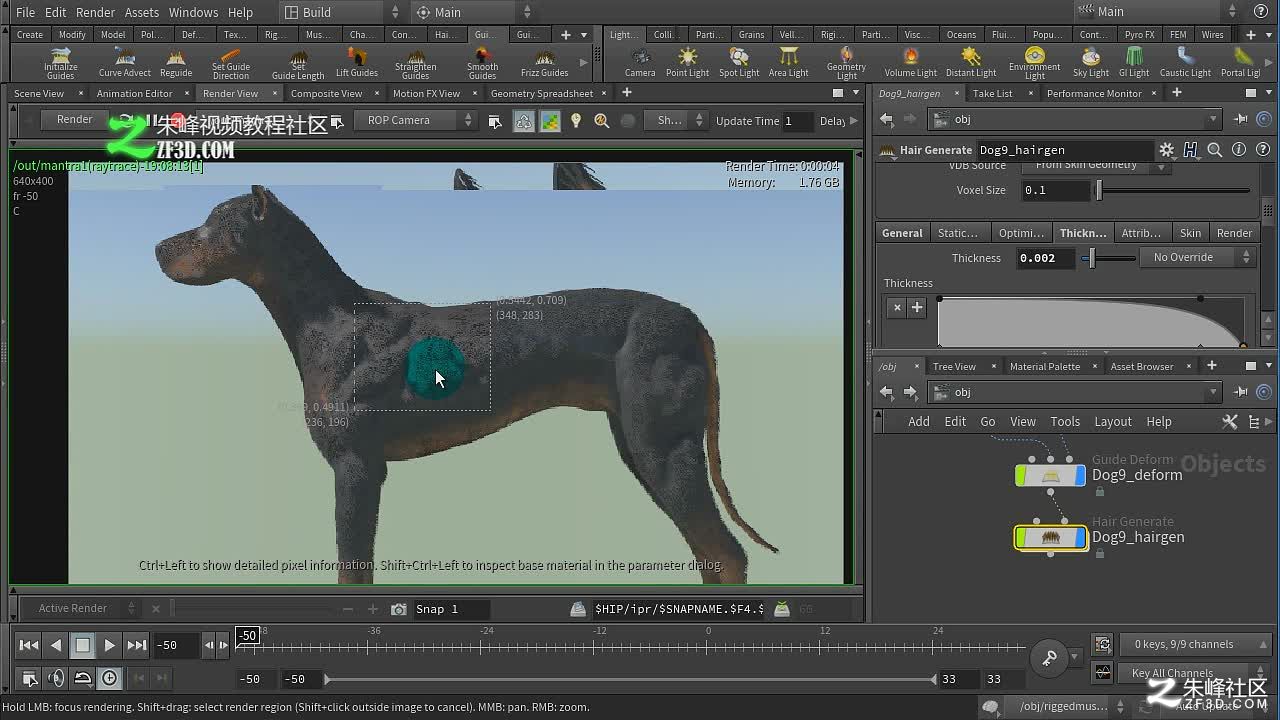
Task: Select the Smooth Guides shelf tool
Action: tap(482, 63)
